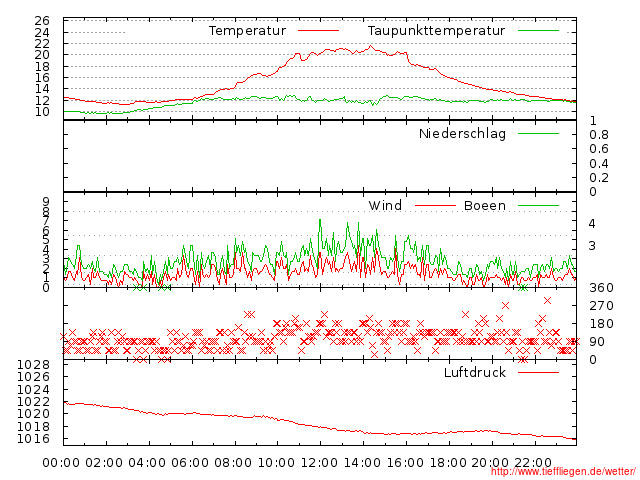Click 0.8 on the Niederschlag axis
640x480 pixels.
599,135
